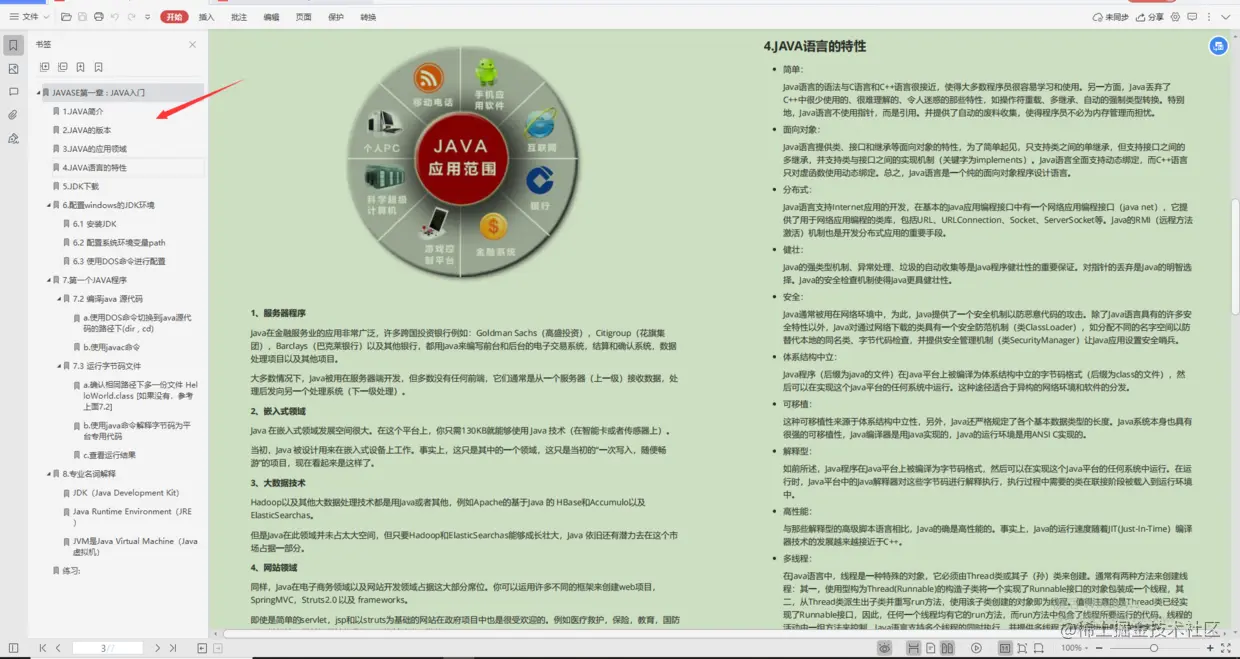
Task: Click the collapse all bookmarks icon
Action: pyautogui.click(x=62, y=67)
